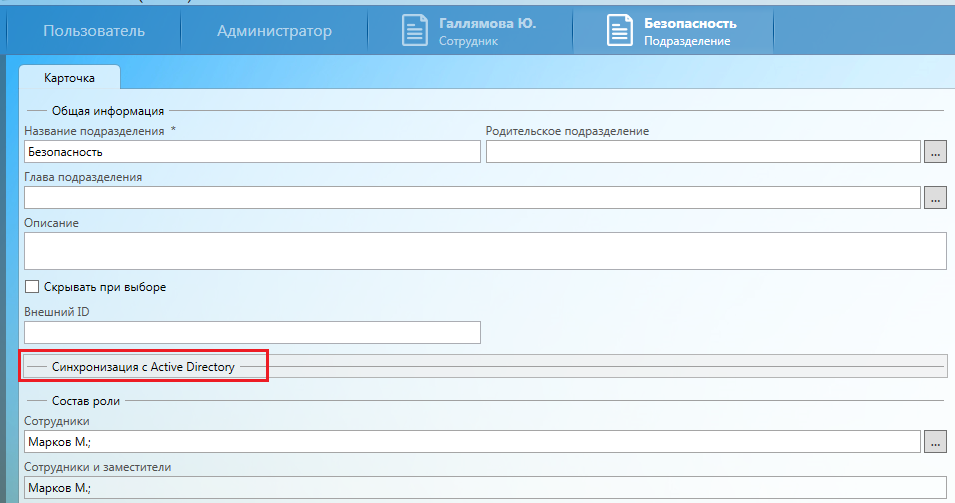Browse for Родительское подразделение with ellipsis button
955x503 pixels.
click(x=935, y=152)
